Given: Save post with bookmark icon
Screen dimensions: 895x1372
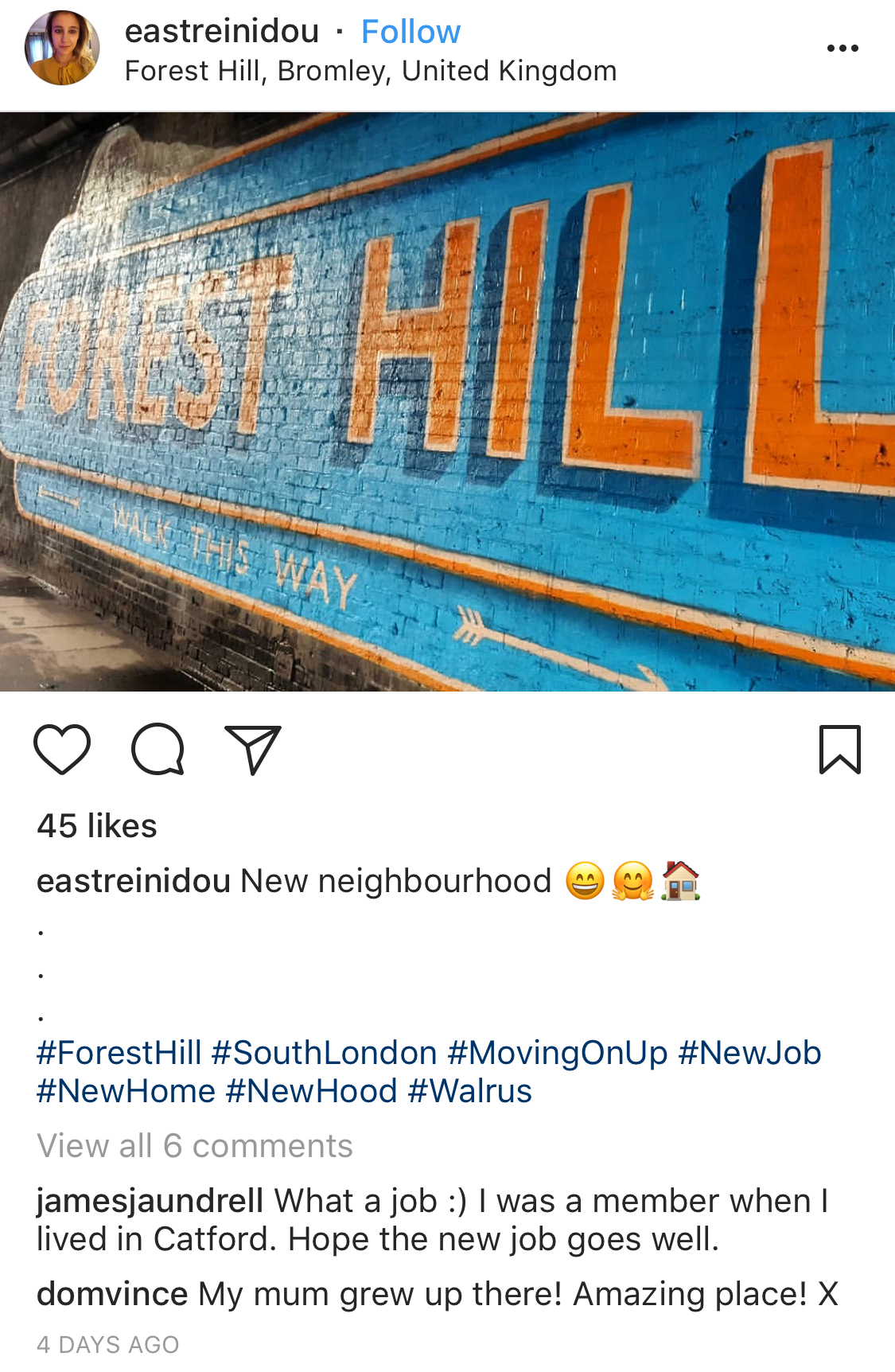Looking at the screenshot, I should (840, 750).
